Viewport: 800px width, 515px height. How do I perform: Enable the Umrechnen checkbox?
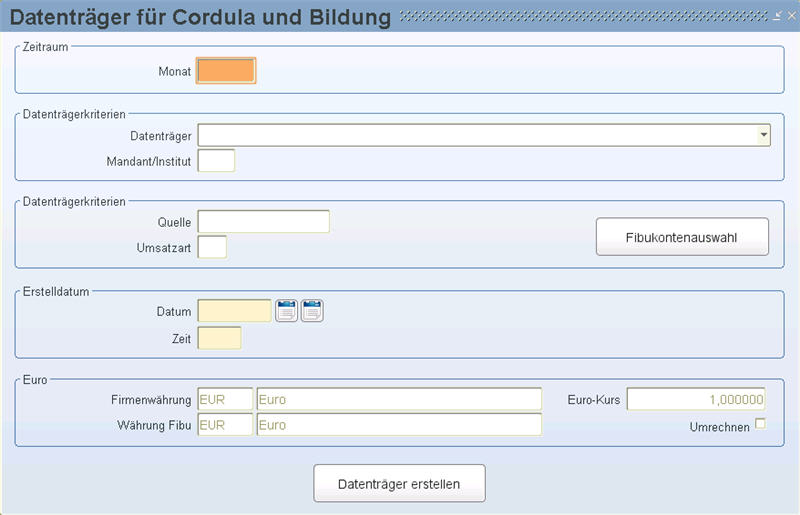click(x=760, y=424)
